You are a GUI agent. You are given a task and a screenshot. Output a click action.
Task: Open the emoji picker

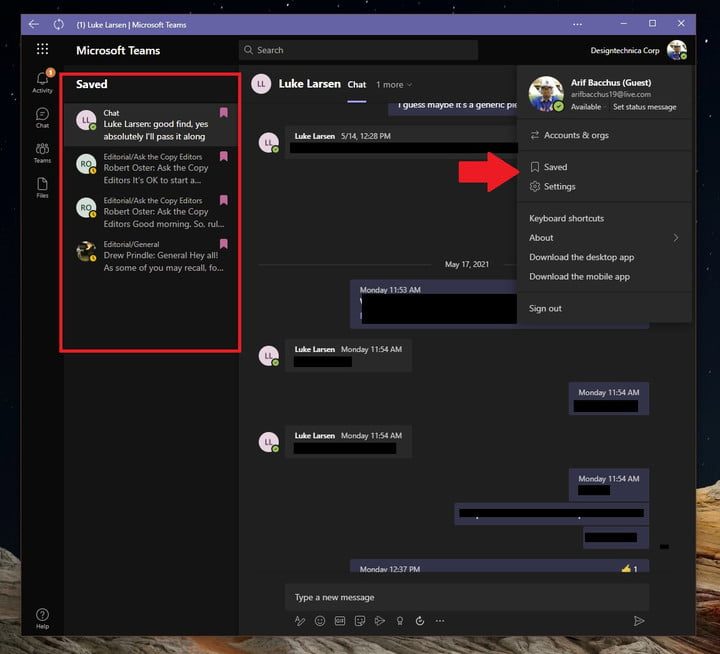[x=320, y=621]
